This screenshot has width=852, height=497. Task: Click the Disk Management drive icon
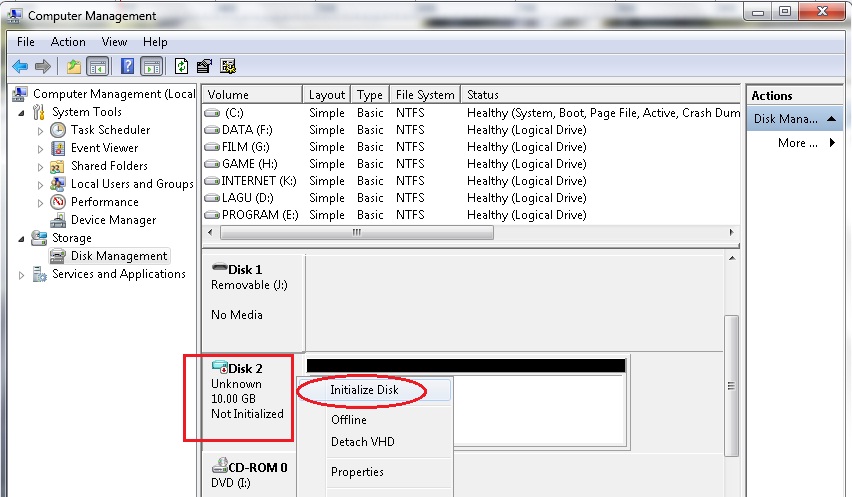[58, 256]
